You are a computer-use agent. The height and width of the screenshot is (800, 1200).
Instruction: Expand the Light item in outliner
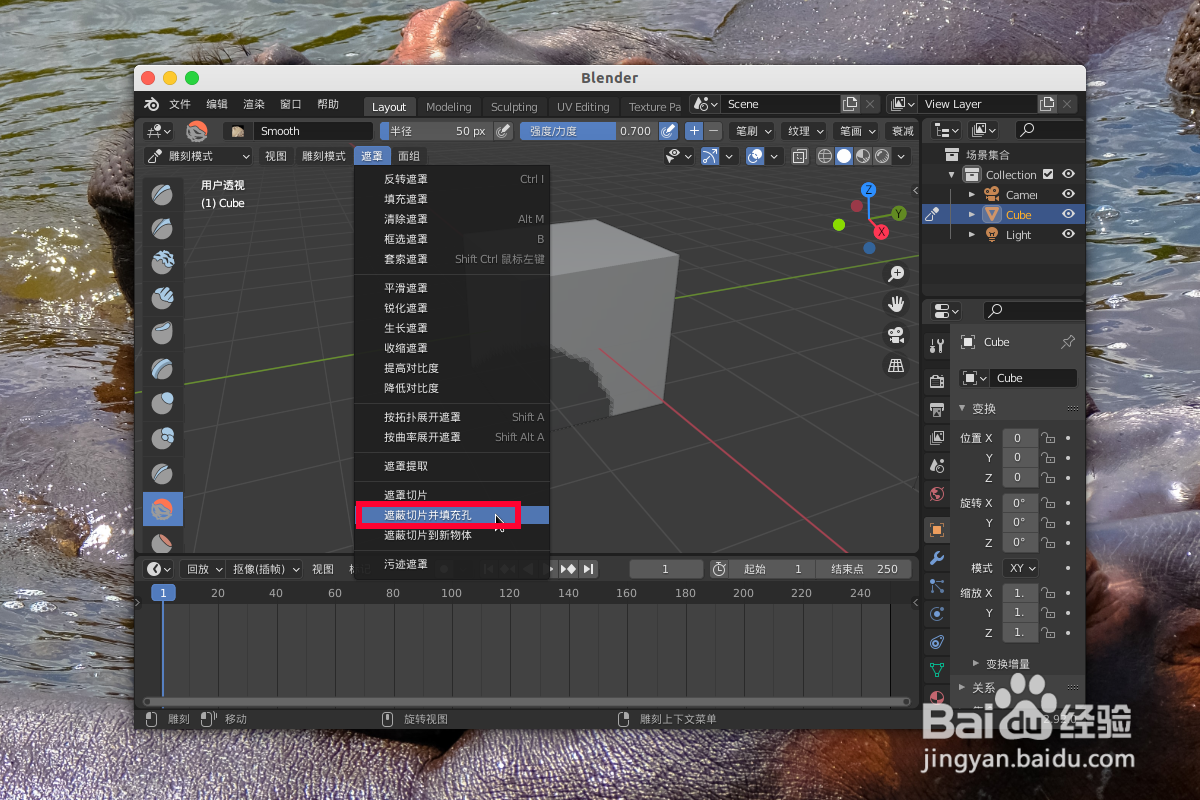coord(971,234)
